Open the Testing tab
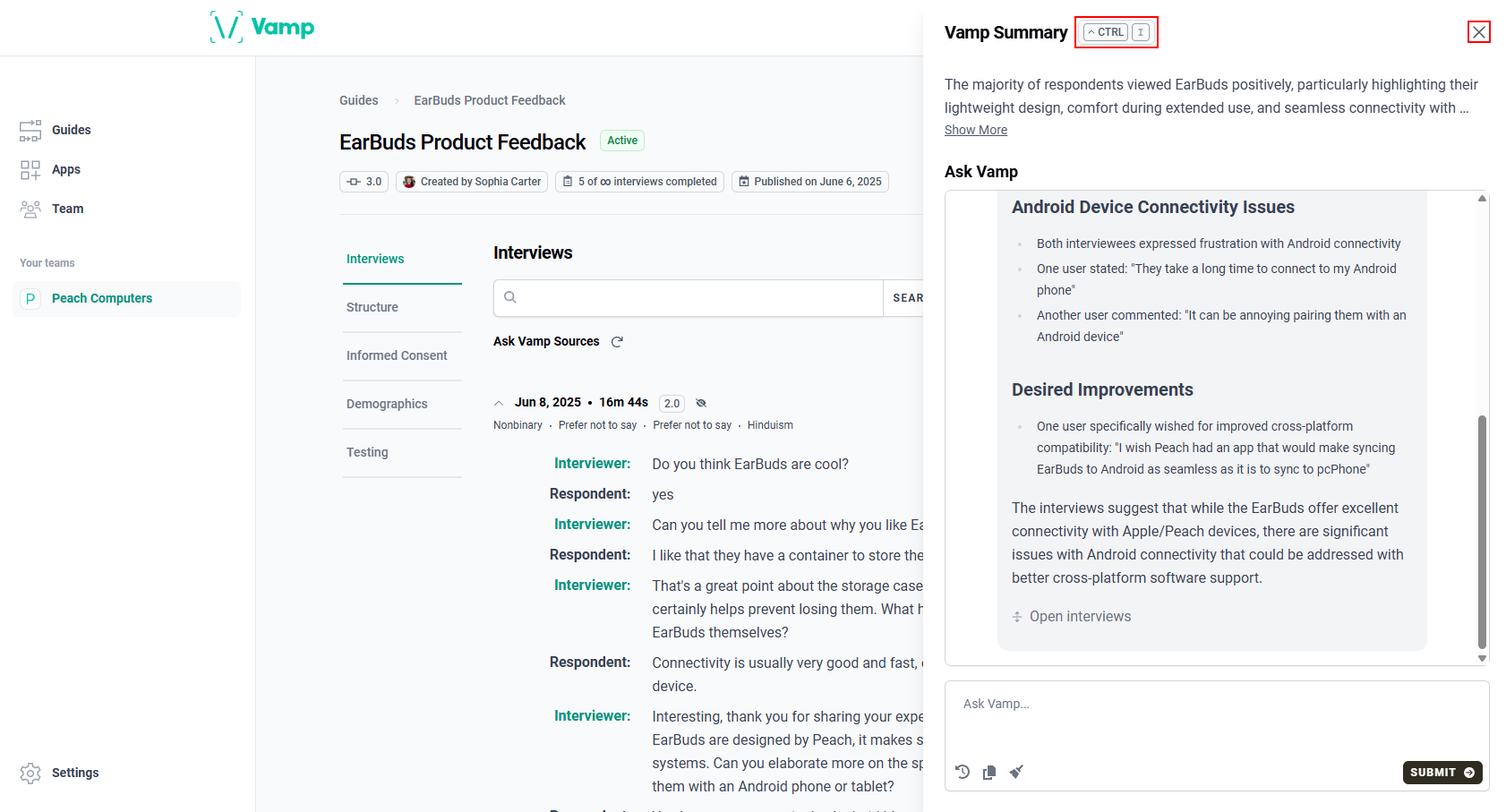 click(x=402, y=452)
